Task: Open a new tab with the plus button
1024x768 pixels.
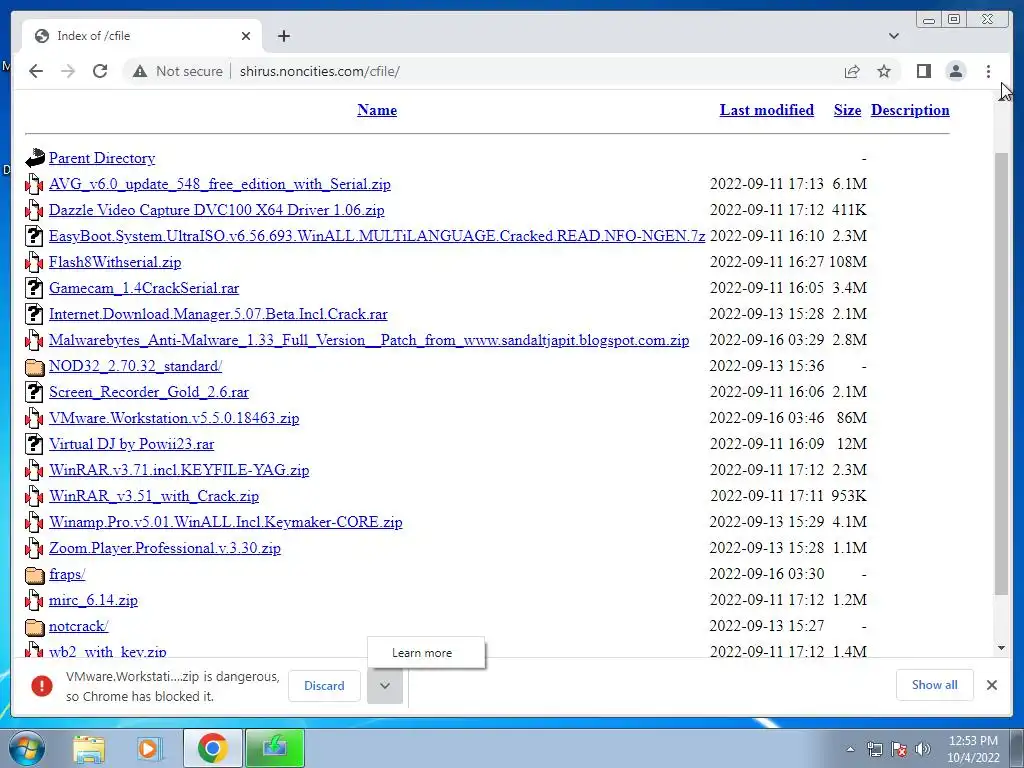Action: pyautogui.click(x=283, y=36)
